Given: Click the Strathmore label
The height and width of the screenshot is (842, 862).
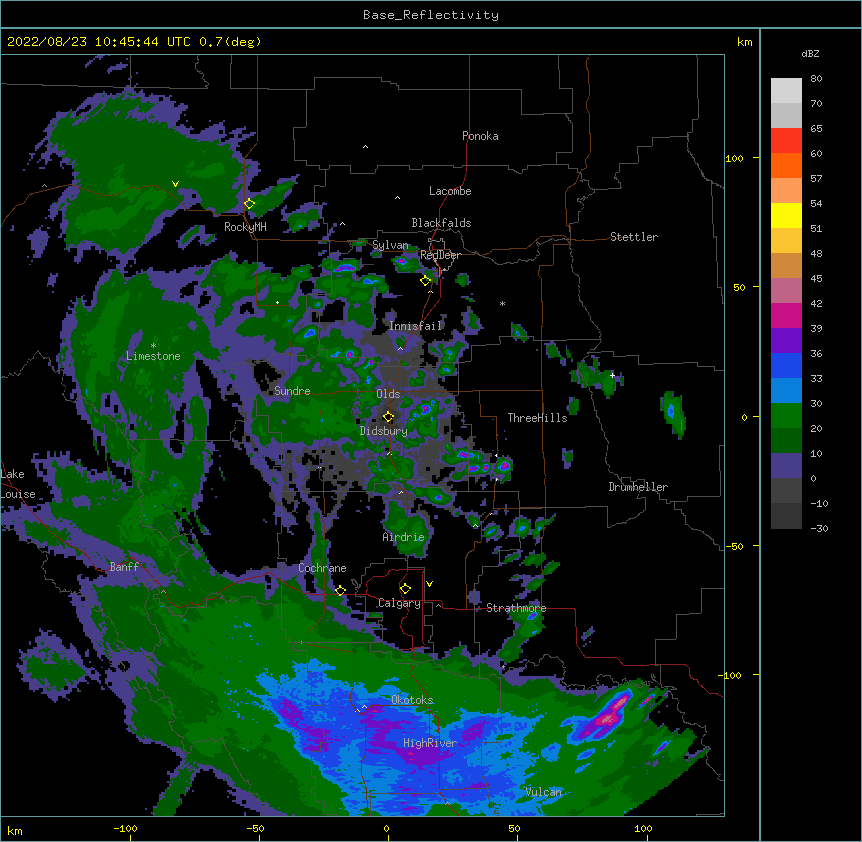Looking at the screenshot, I should pyautogui.click(x=516, y=608).
